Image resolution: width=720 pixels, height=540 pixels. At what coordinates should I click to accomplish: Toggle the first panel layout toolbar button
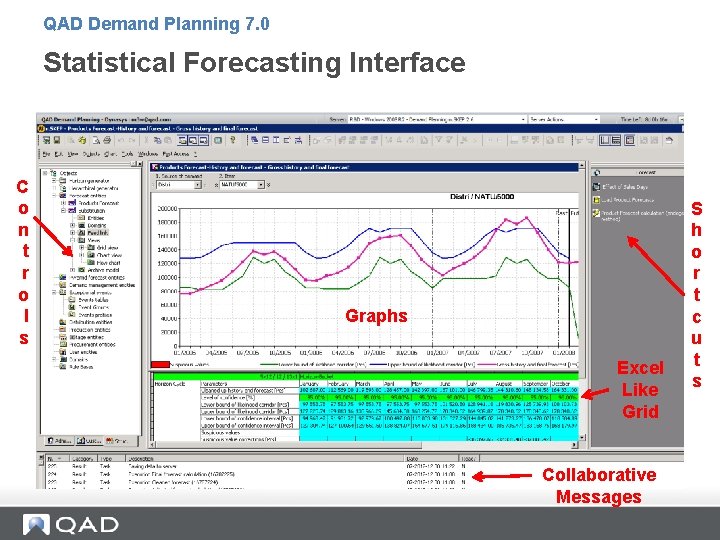coord(183,140)
